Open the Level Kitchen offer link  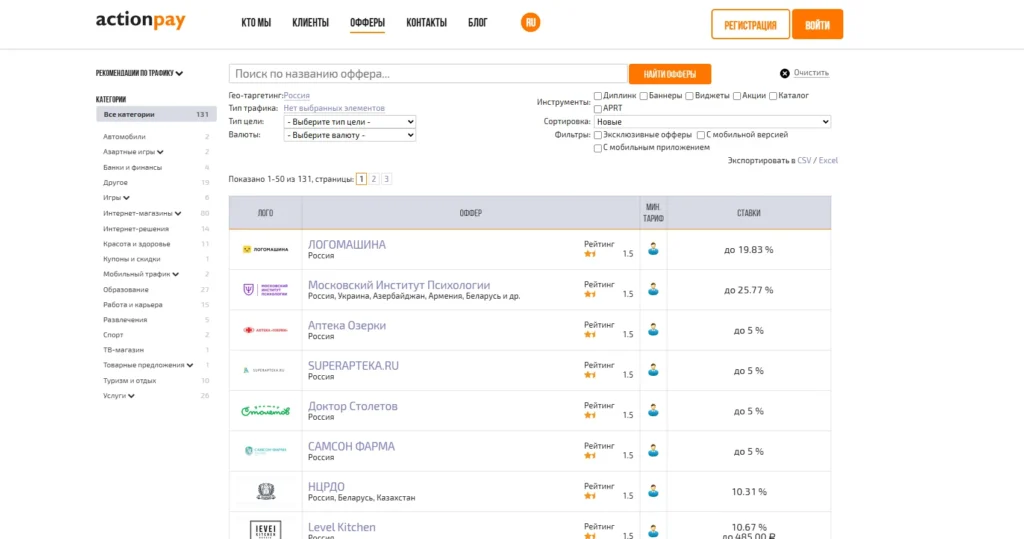(342, 527)
